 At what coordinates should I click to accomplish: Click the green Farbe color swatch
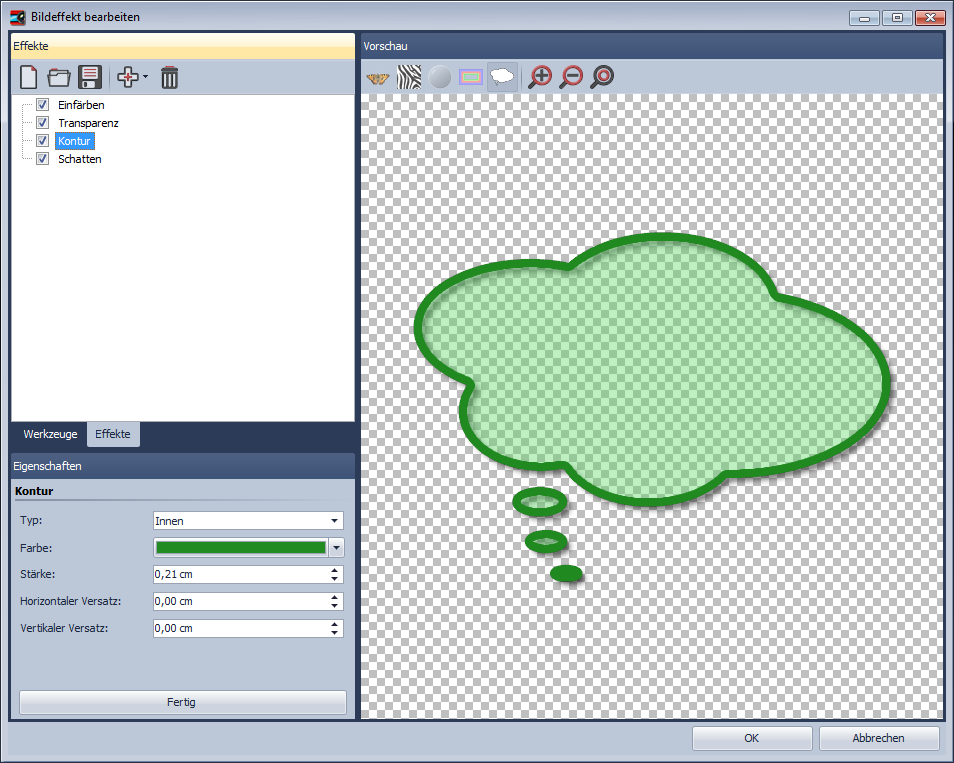point(241,547)
